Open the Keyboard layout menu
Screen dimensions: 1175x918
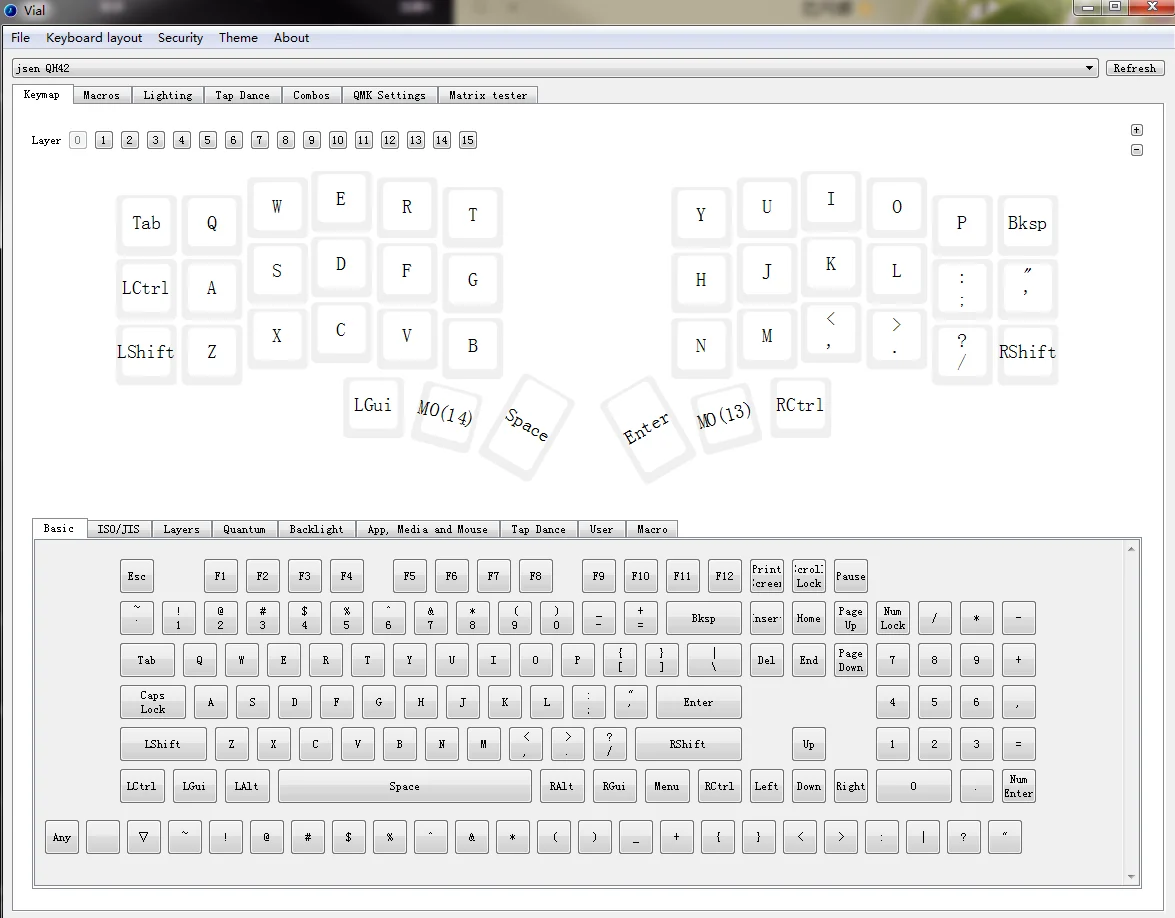pos(94,38)
